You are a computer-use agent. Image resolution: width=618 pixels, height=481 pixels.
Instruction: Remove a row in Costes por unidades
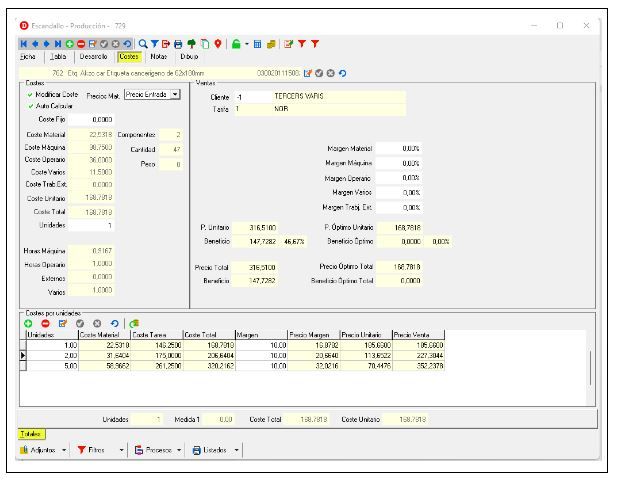click(x=45, y=324)
